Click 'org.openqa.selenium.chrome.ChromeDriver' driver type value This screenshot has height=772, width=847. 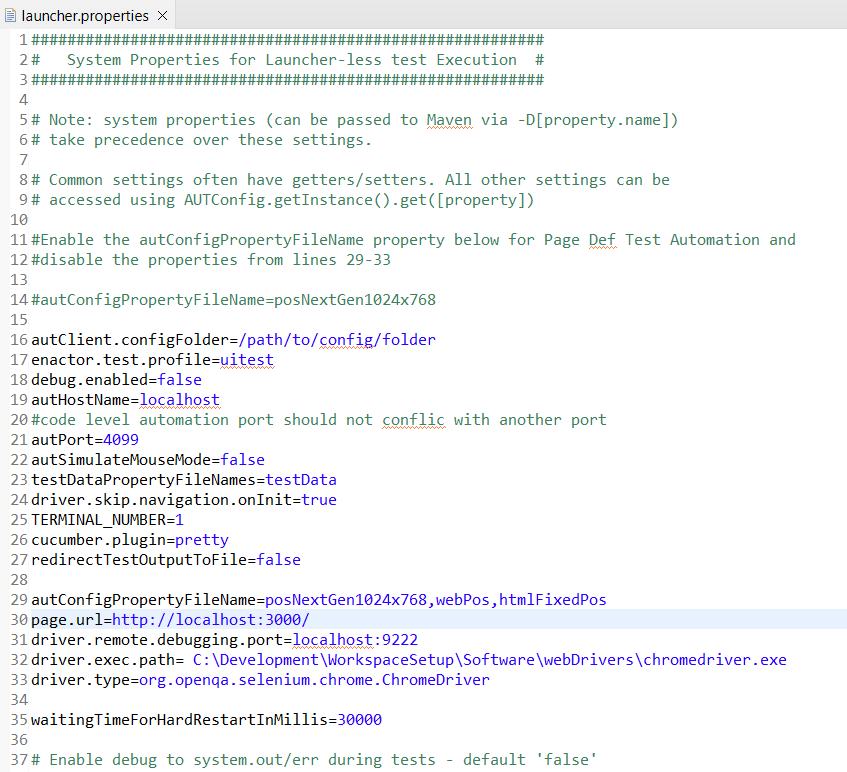[314, 680]
